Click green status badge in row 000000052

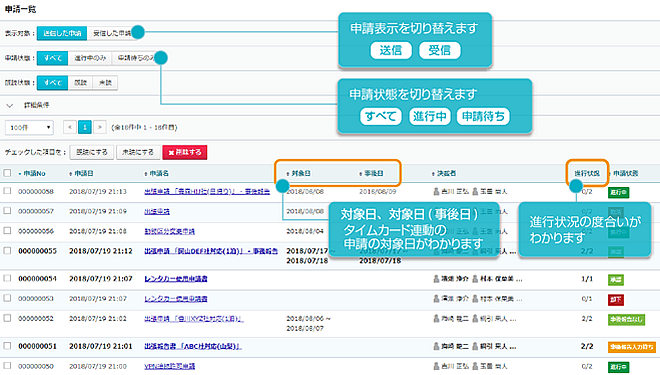(x=626, y=319)
